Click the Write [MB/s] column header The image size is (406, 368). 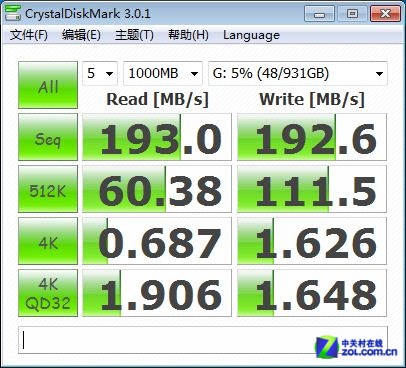pyautogui.click(x=312, y=99)
